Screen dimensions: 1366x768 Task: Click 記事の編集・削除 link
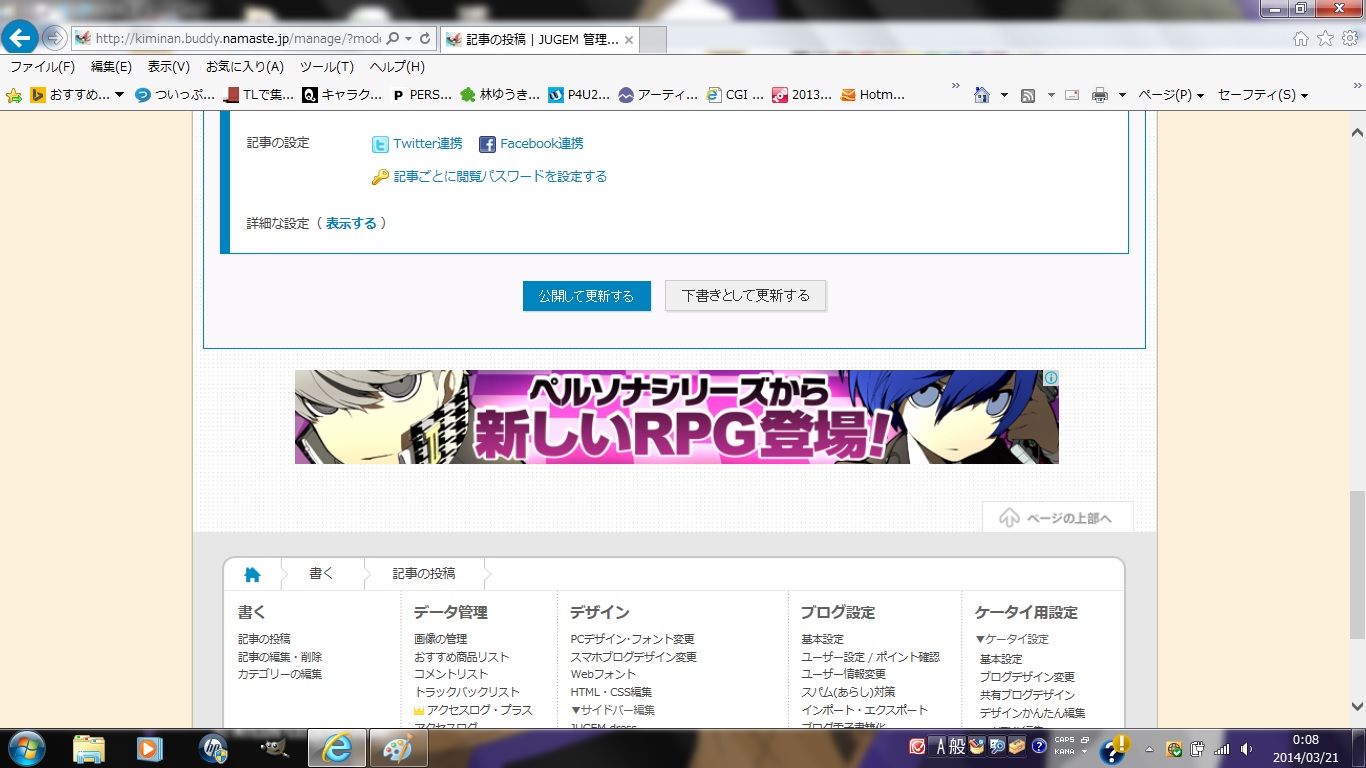pyautogui.click(x=280, y=657)
